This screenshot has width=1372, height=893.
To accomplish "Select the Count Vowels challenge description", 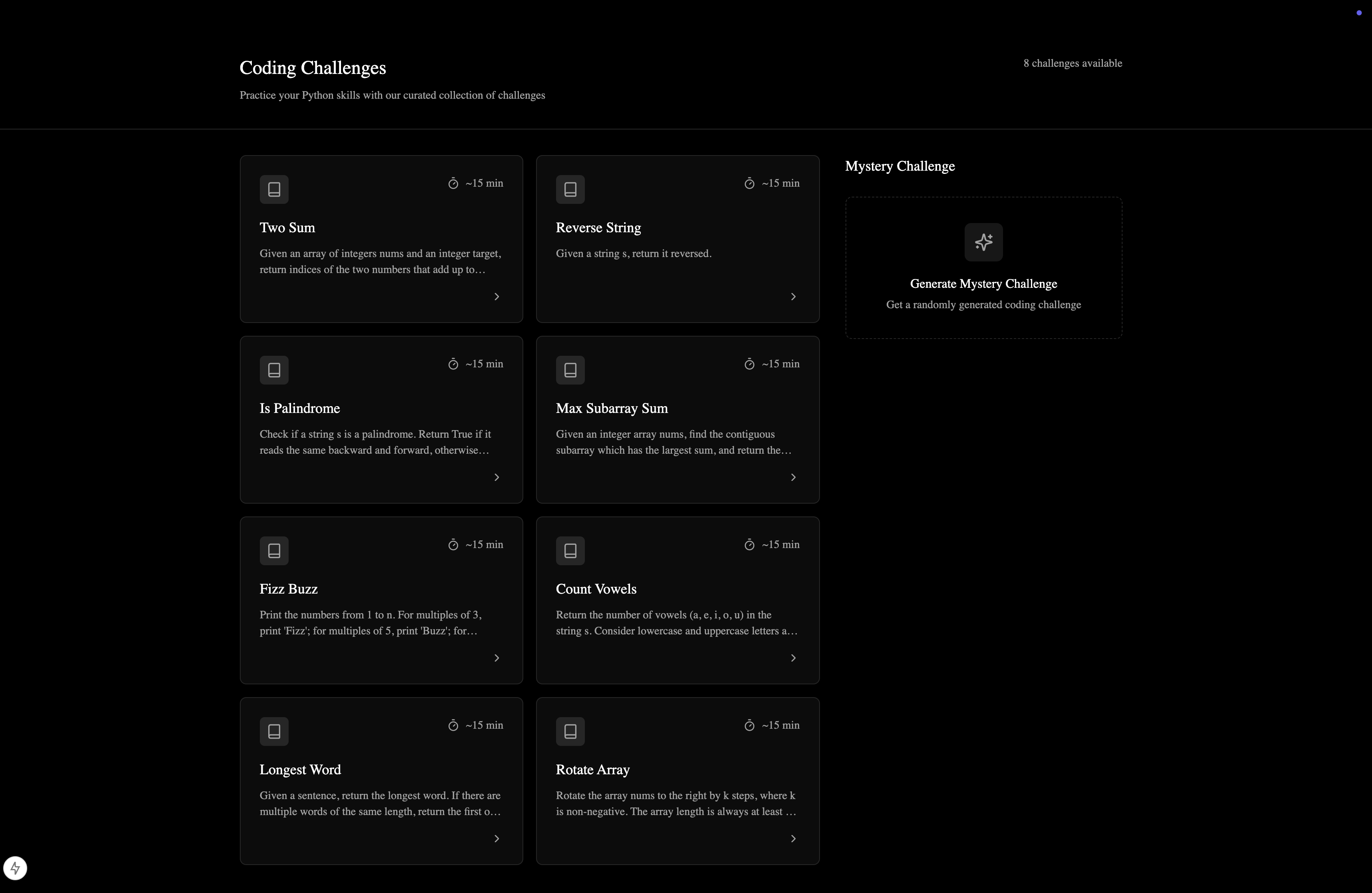I will pyautogui.click(x=676, y=623).
